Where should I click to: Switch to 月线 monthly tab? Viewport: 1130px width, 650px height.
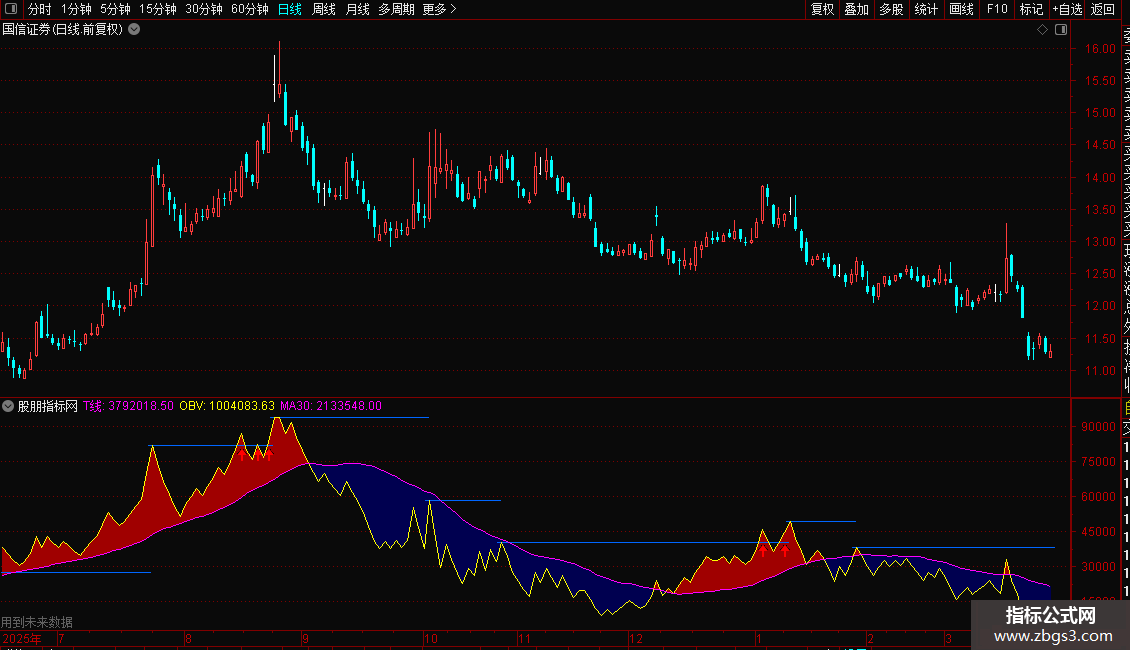click(x=357, y=9)
